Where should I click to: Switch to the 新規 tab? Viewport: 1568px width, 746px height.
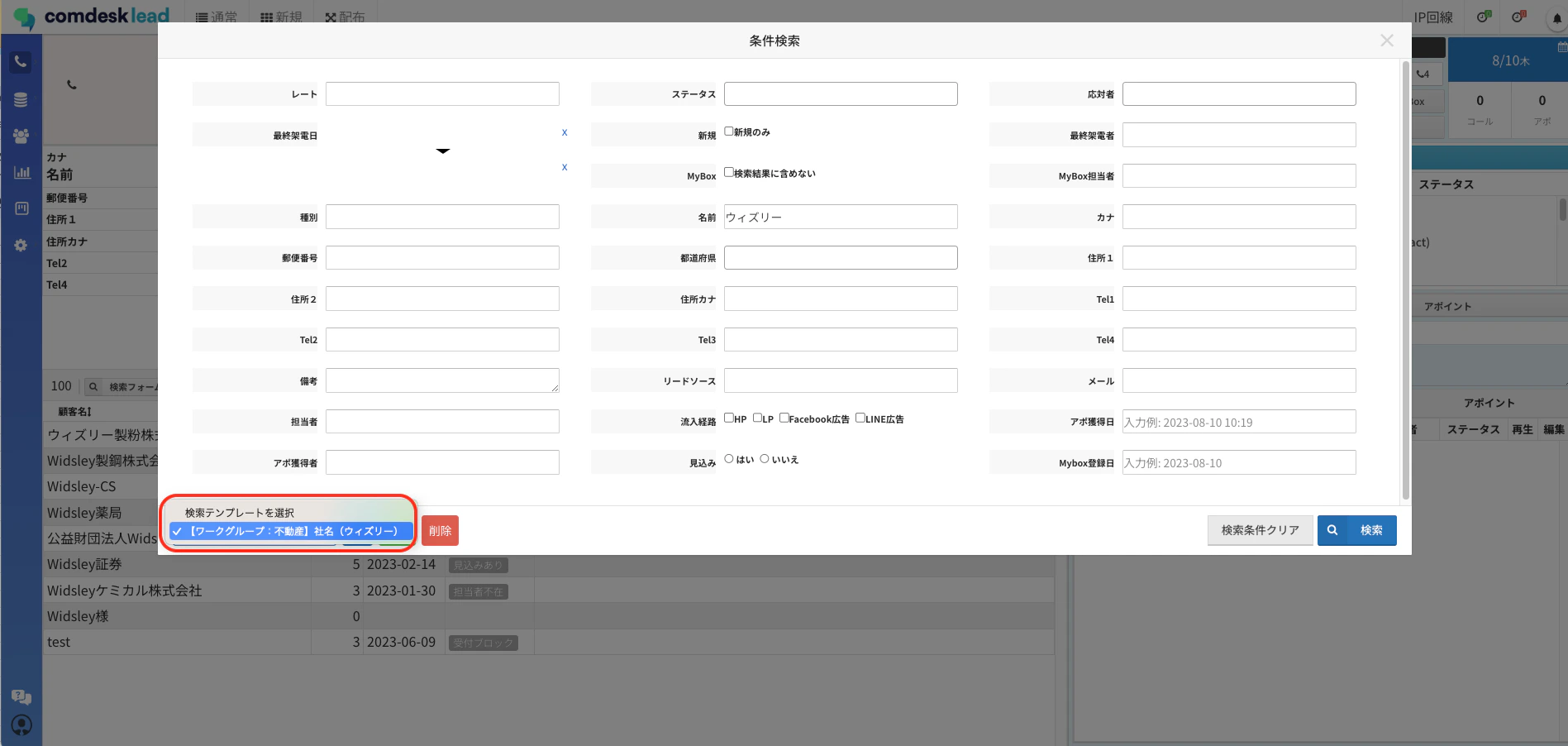pos(281,17)
